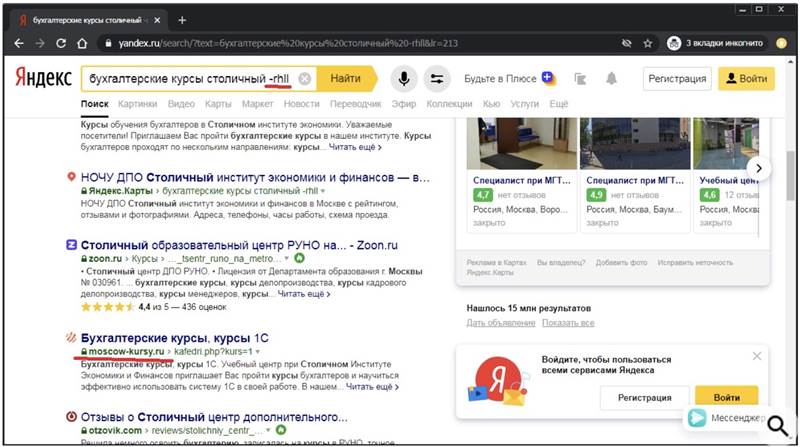Click the moscow-kursy.ru result favicon
800x447 pixels.
[71, 337]
